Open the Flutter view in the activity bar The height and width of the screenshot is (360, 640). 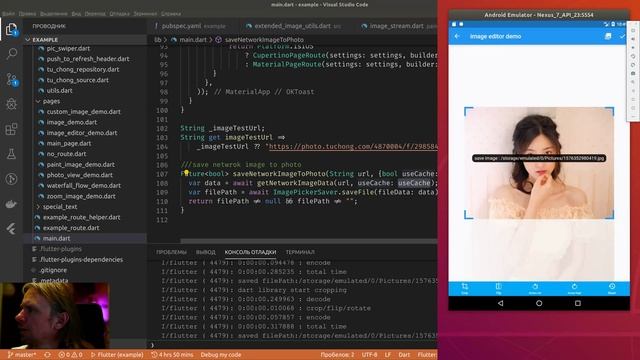tap(11, 229)
